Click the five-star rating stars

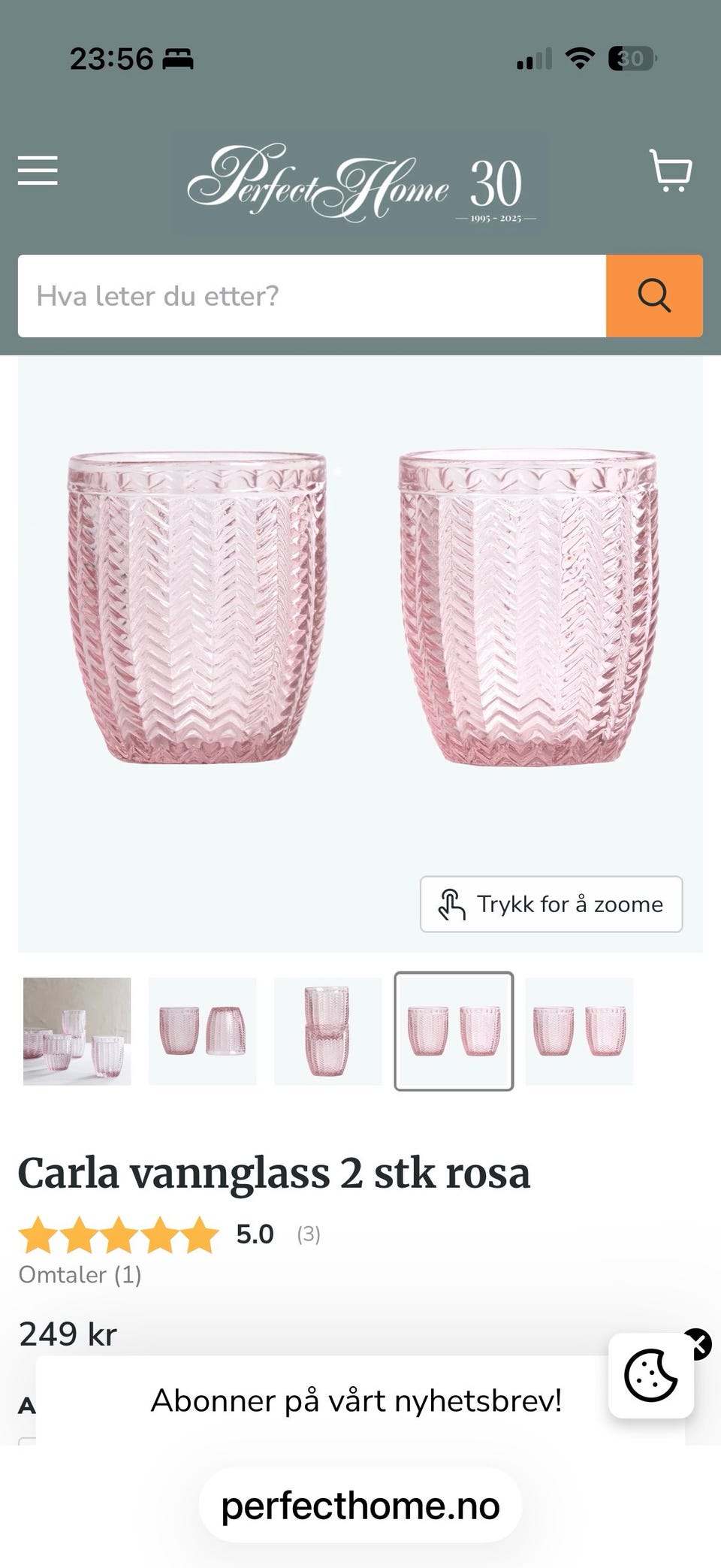(119, 1235)
